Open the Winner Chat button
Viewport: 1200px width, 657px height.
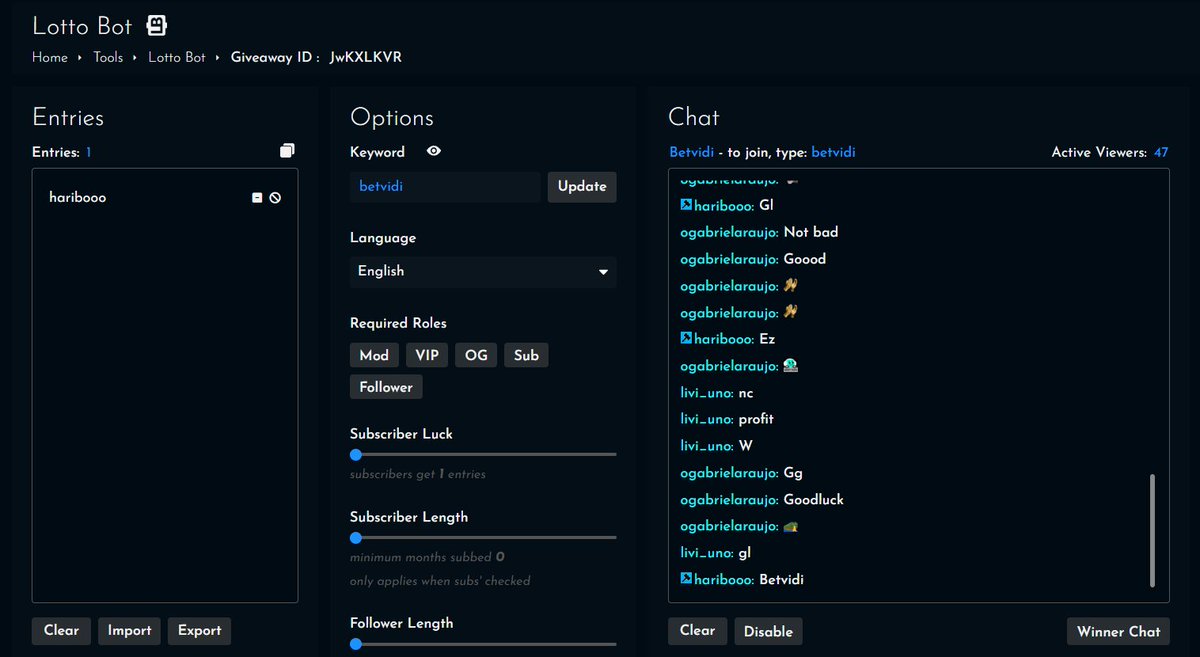coord(1118,631)
